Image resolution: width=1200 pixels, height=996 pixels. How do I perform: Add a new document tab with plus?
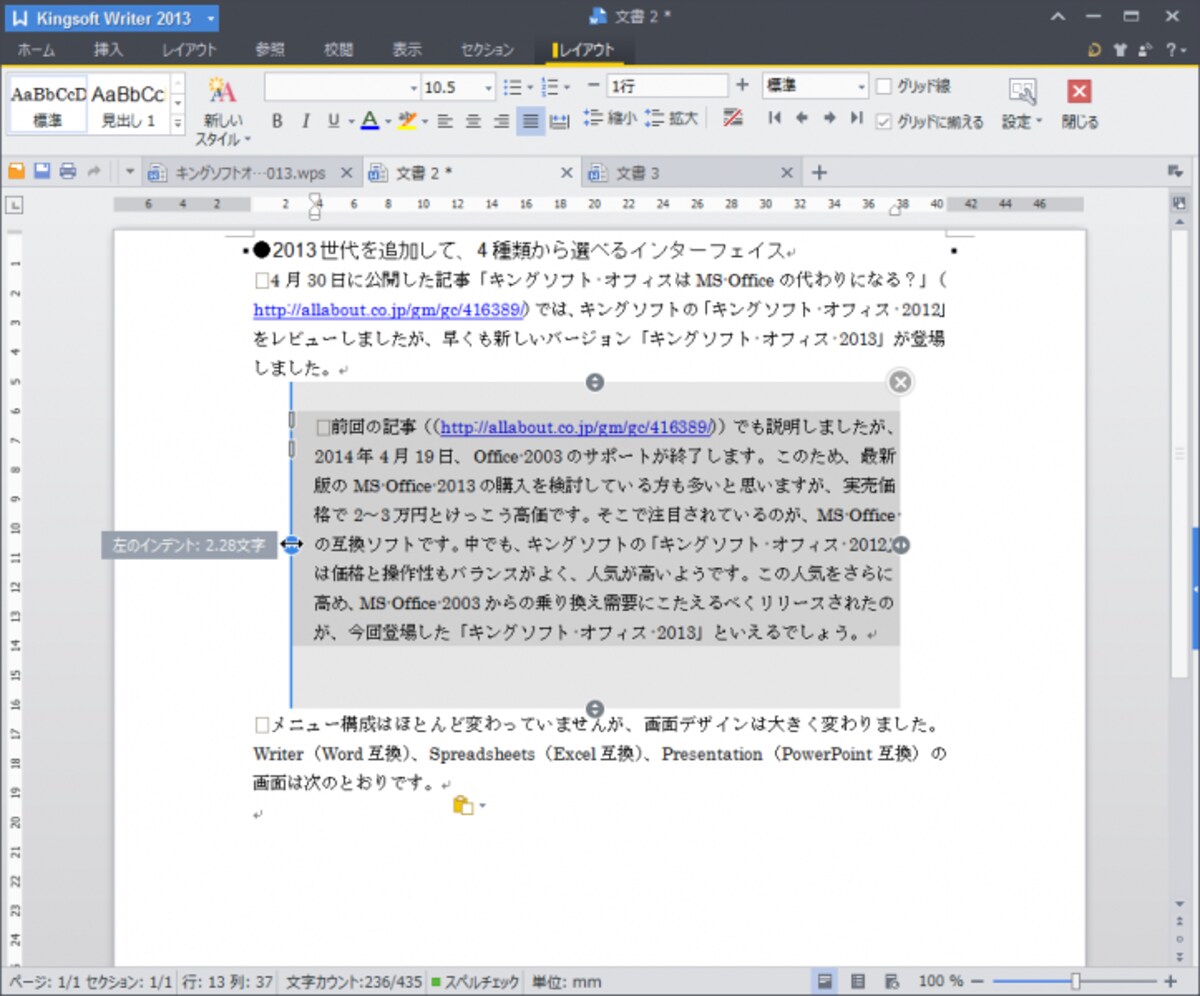tap(819, 172)
